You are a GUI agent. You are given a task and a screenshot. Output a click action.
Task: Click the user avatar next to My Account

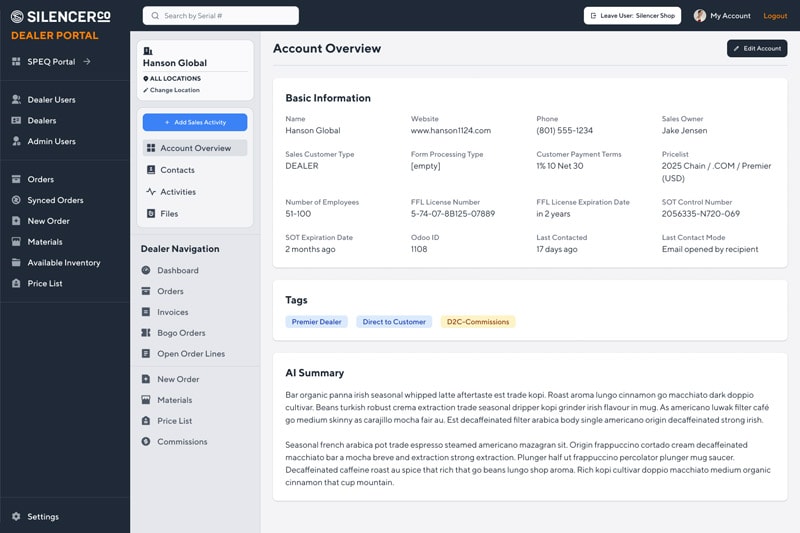pyautogui.click(x=700, y=16)
